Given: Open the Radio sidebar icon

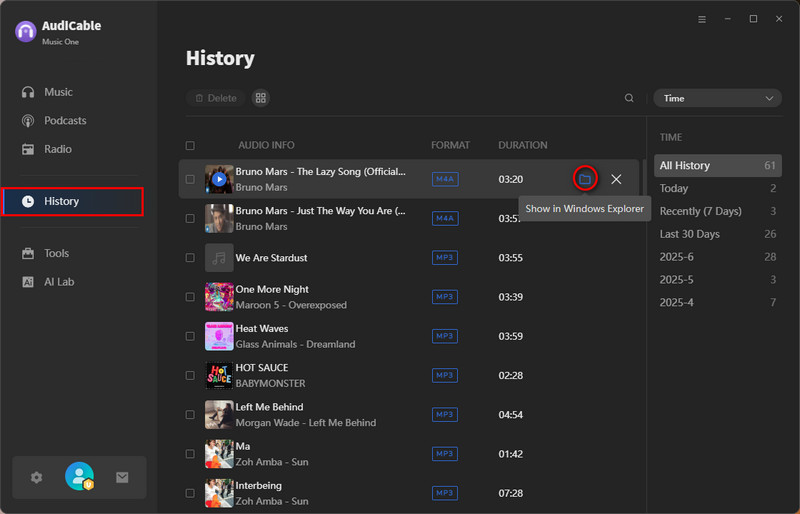Looking at the screenshot, I should 28,149.
